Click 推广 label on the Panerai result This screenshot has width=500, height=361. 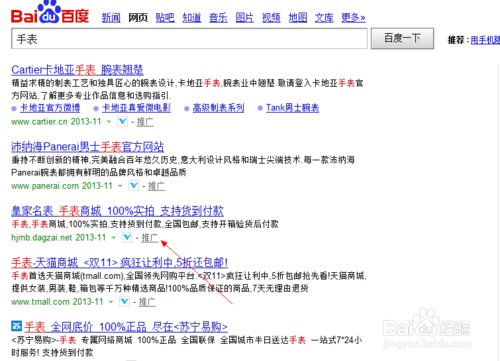click(156, 186)
